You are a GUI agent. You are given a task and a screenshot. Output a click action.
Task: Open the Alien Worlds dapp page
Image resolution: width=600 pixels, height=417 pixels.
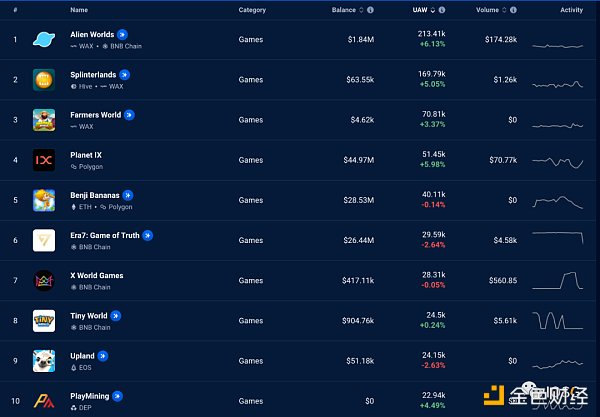(x=92, y=34)
